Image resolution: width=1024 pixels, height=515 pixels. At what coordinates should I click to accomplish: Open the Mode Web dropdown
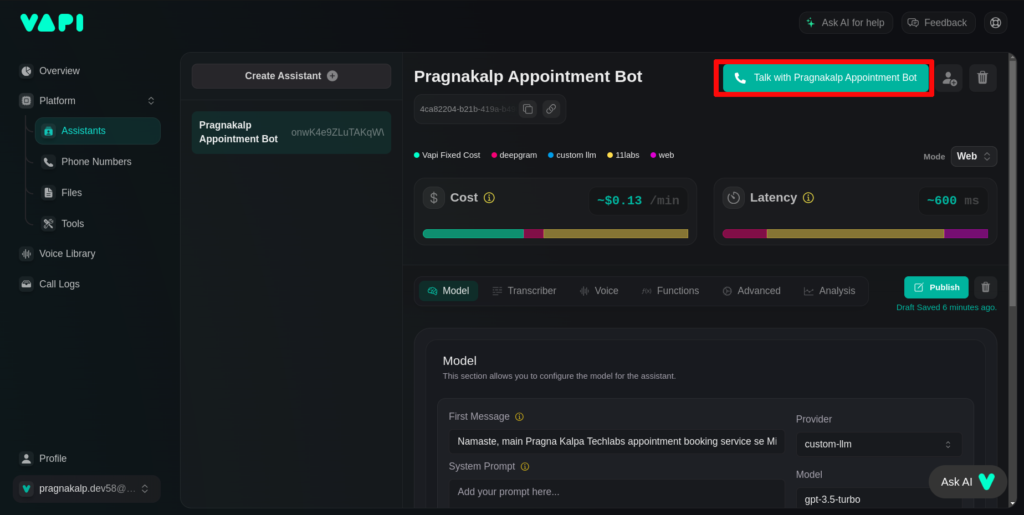pyautogui.click(x=973, y=156)
